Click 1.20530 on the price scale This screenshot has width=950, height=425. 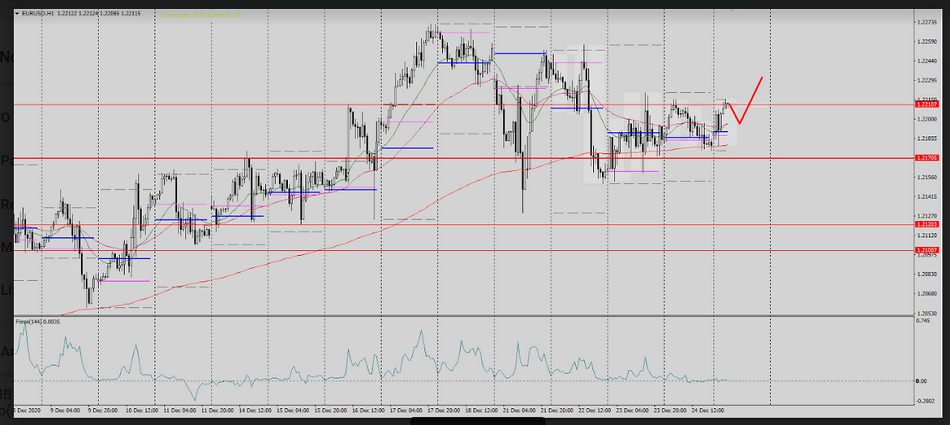(x=928, y=312)
